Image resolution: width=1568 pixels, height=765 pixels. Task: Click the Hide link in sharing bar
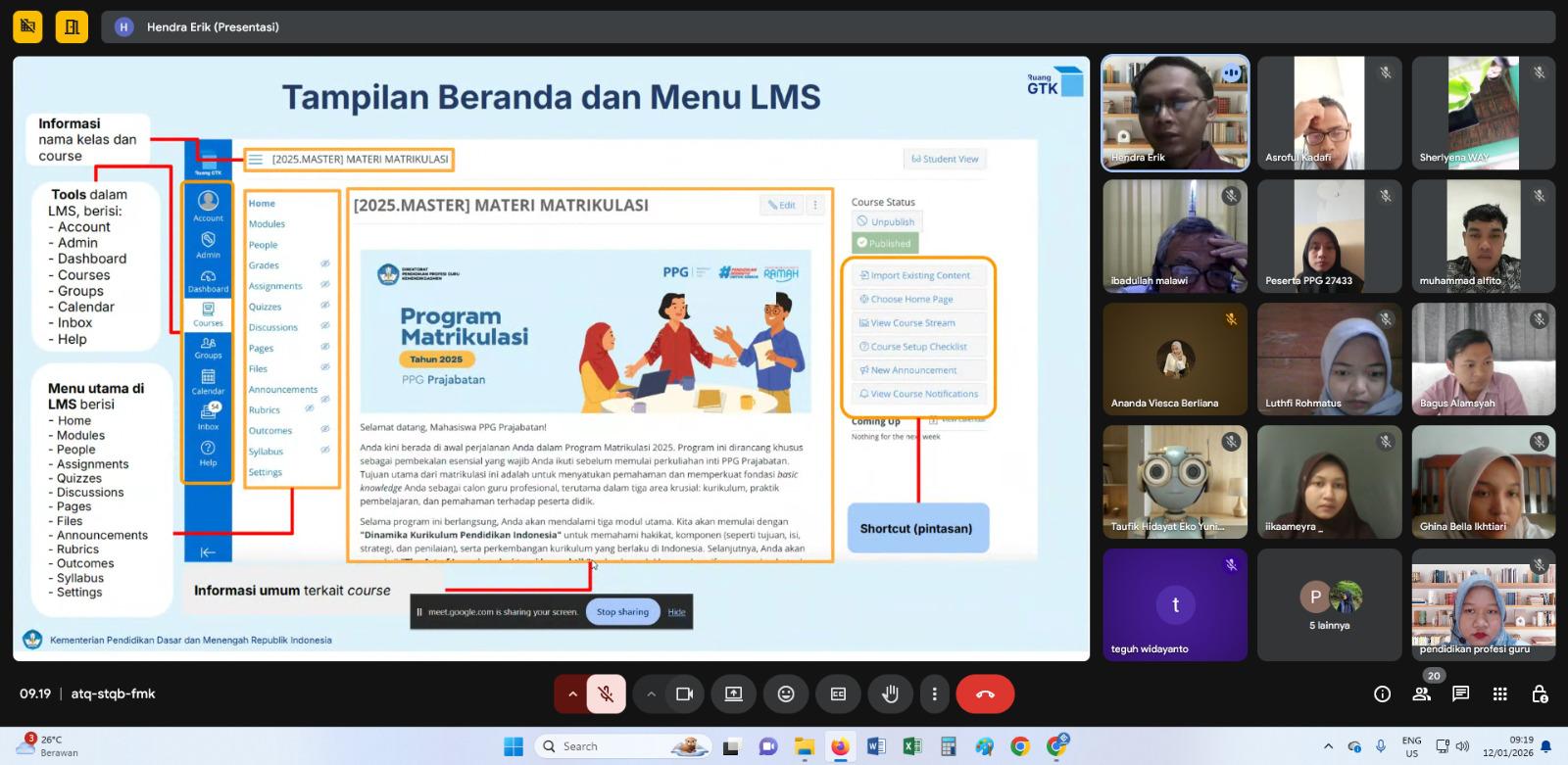pyautogui.click(x=677, y=612)
